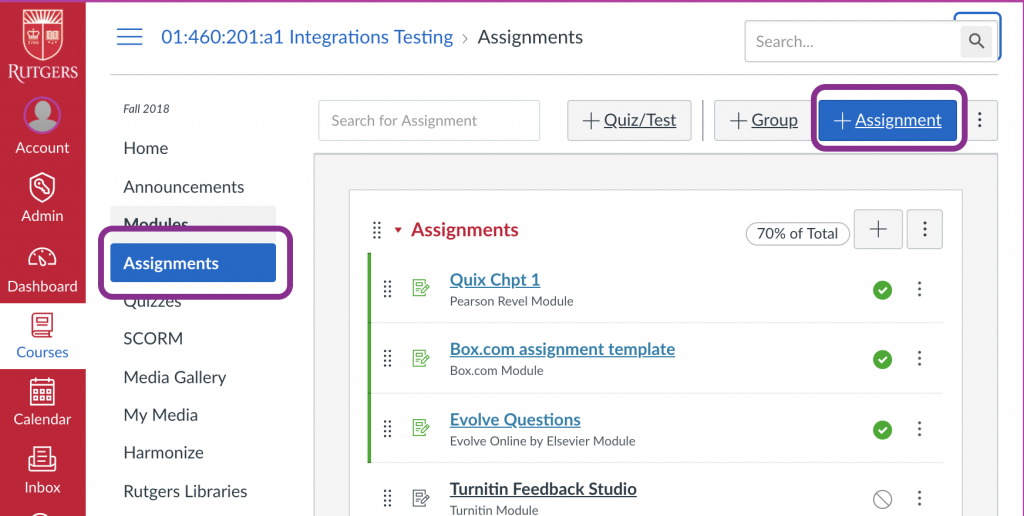The image size is (1024, 516).
Task: Open the Quix Chpt 1 assignment link
Action: click(495, 280)
